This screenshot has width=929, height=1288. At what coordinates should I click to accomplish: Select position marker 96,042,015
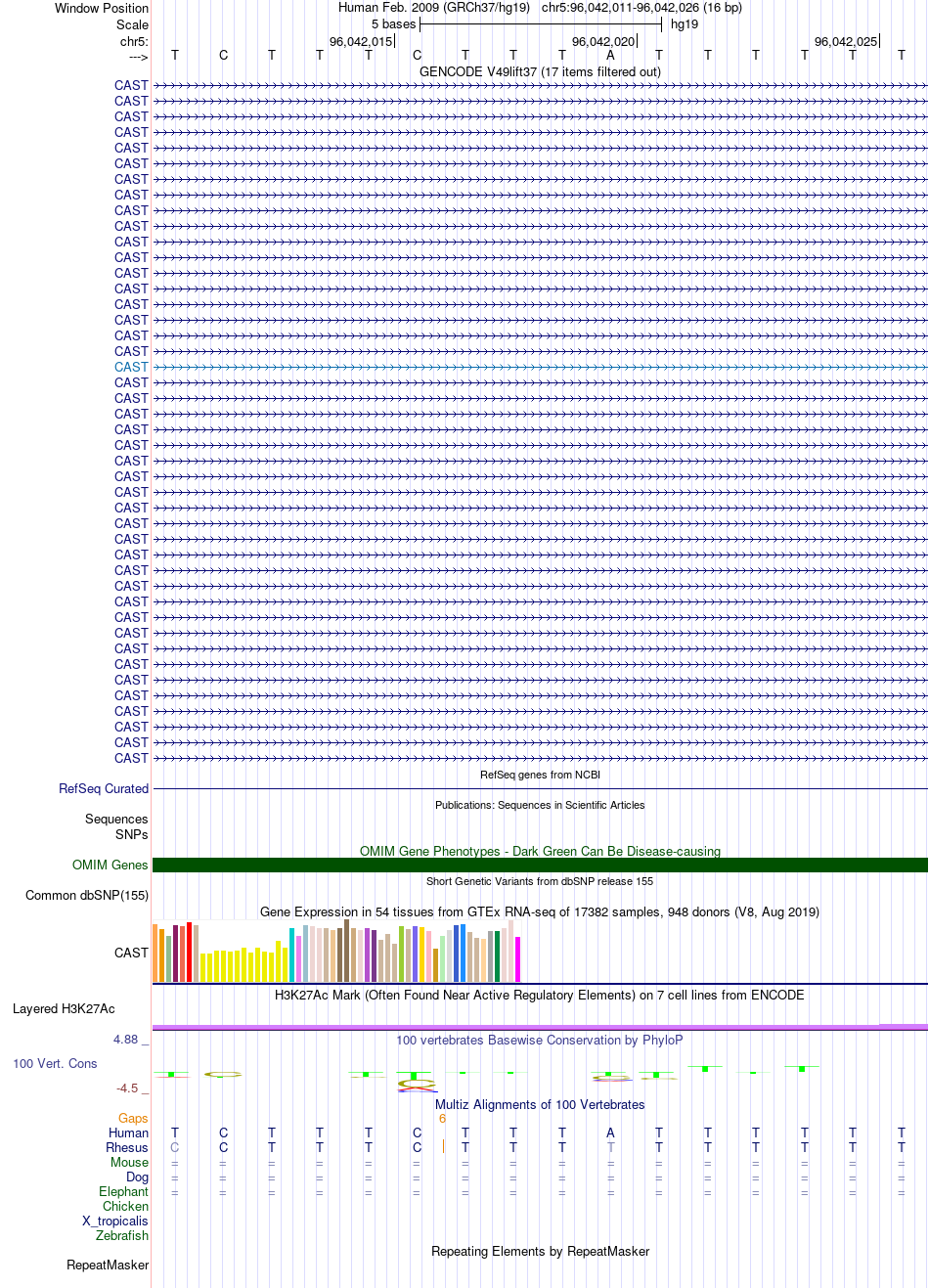pos(361,42)
